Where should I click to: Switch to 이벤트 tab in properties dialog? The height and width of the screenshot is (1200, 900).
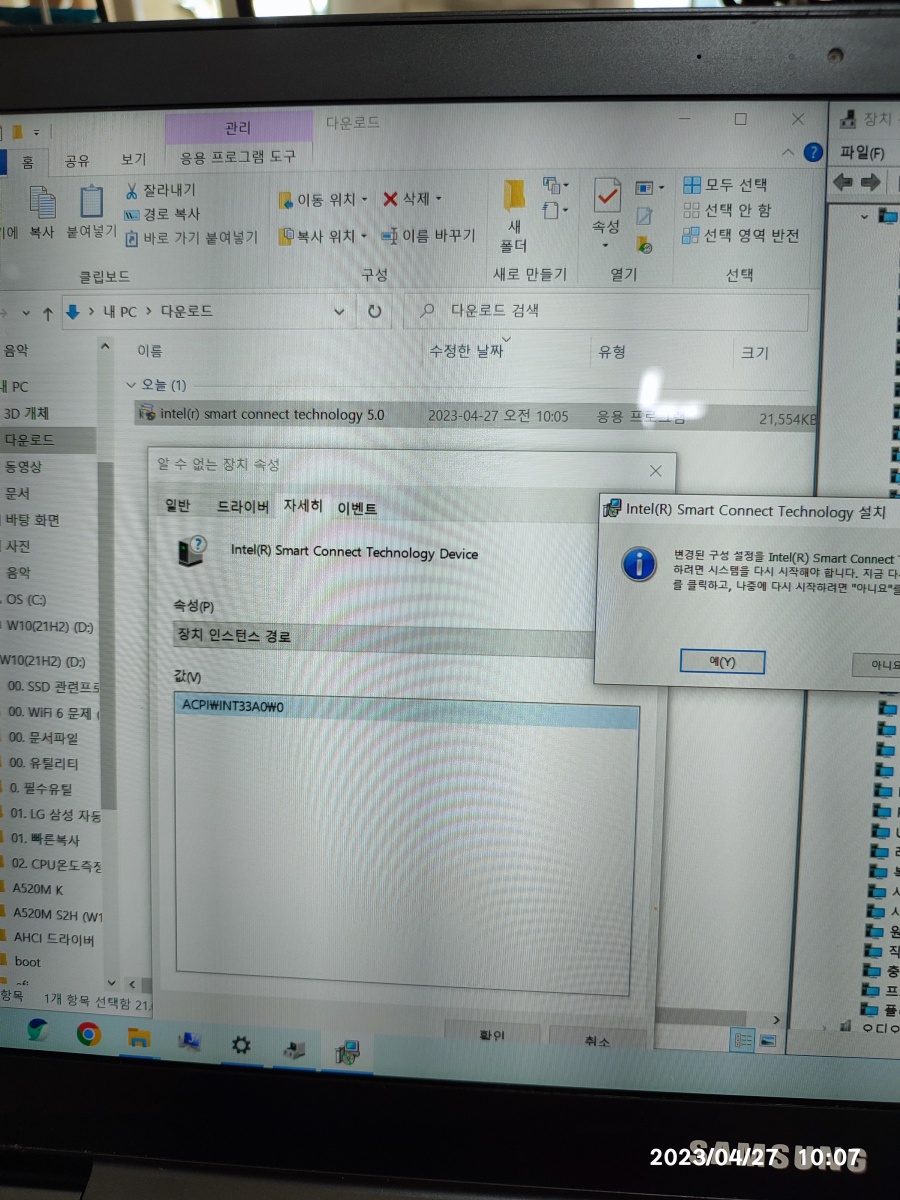pos(357,508)
